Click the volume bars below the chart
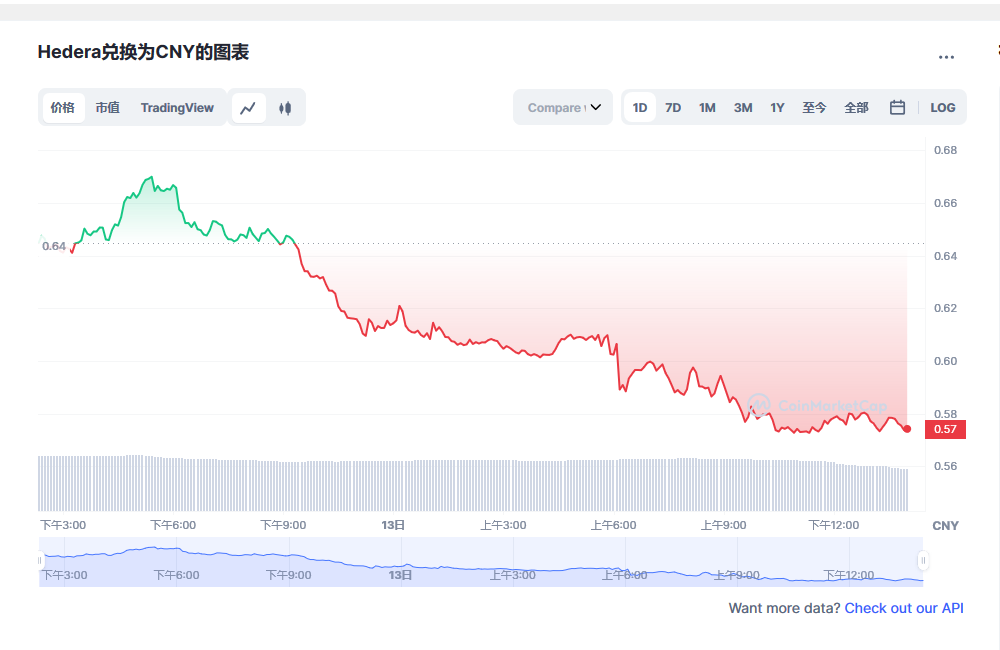The height and width of the screenshot is (650, 1000). pyautogui.click(x=473, y=485)
